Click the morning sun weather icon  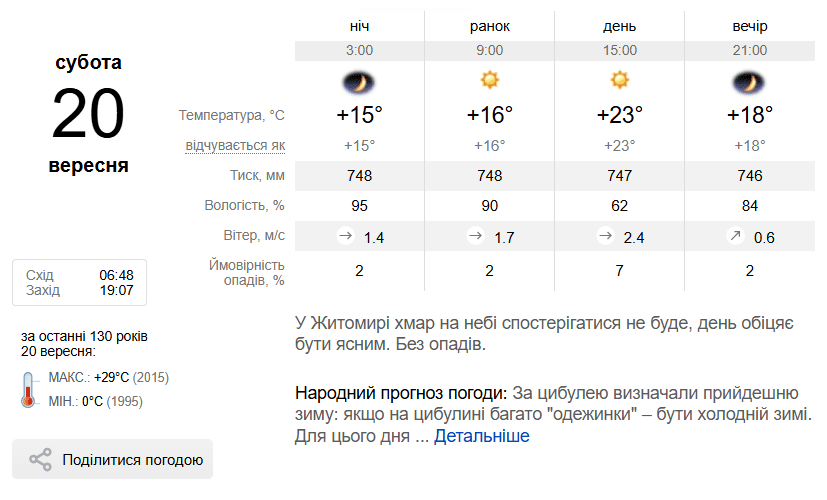coord(489,80)
